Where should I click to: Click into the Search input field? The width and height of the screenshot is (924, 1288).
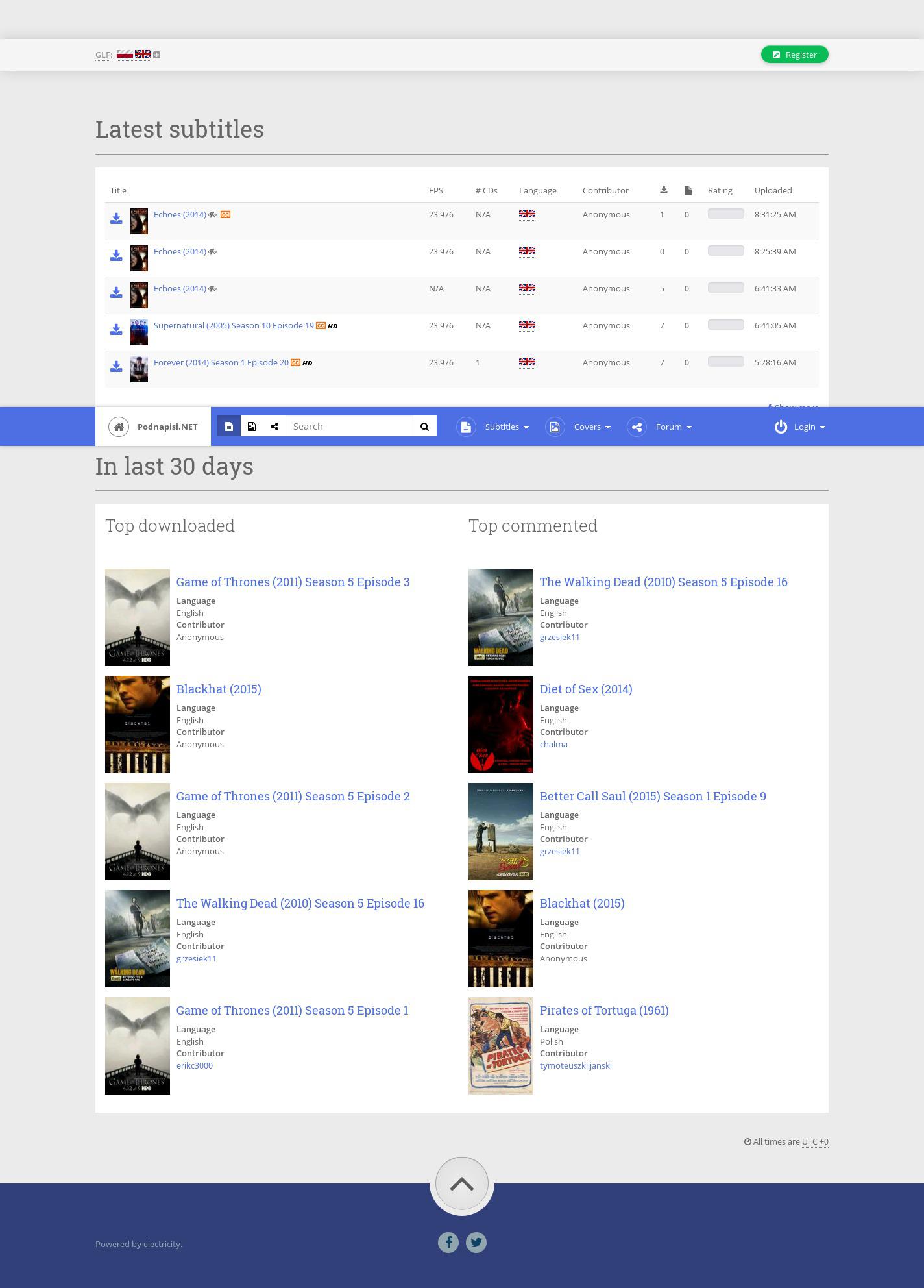click(349, 427)
